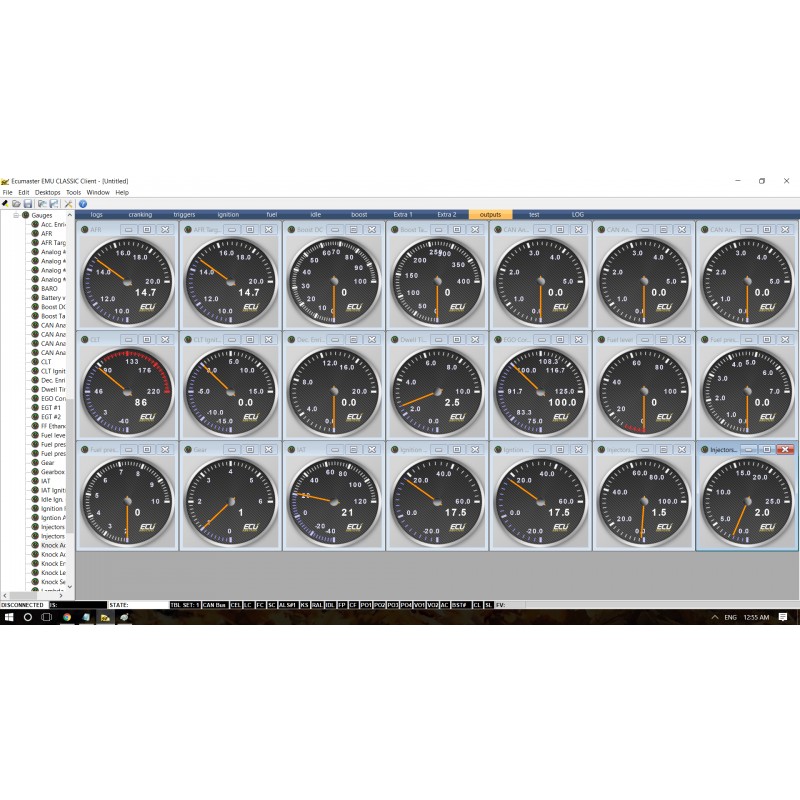Open the notification center icon in the system tray

(x=783, y=617)
